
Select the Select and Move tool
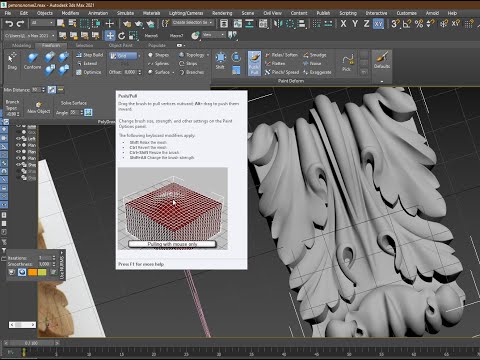tap(110, 36)
